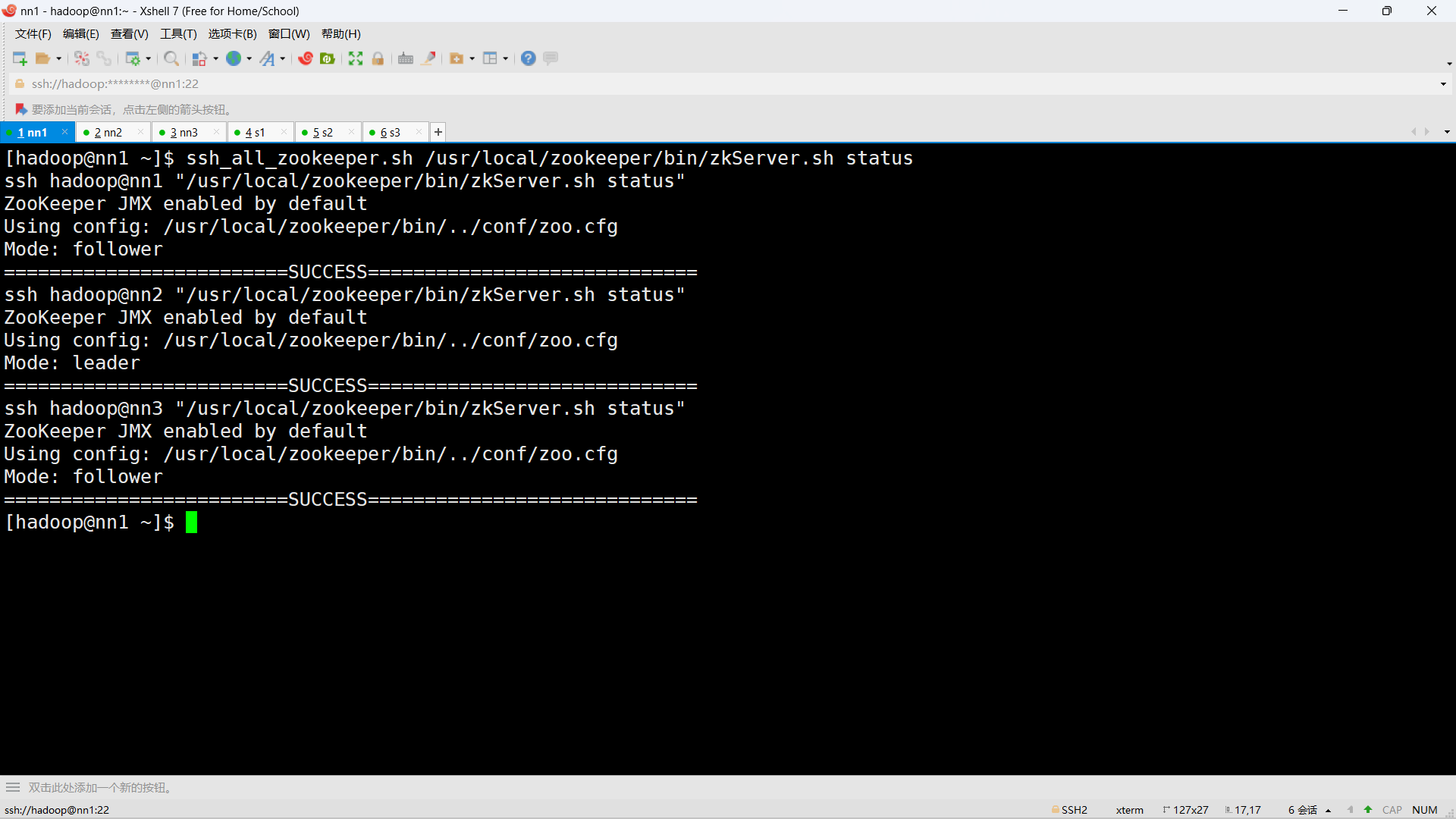Click the New Session icon
The image size is (1456, 819).
19,58
